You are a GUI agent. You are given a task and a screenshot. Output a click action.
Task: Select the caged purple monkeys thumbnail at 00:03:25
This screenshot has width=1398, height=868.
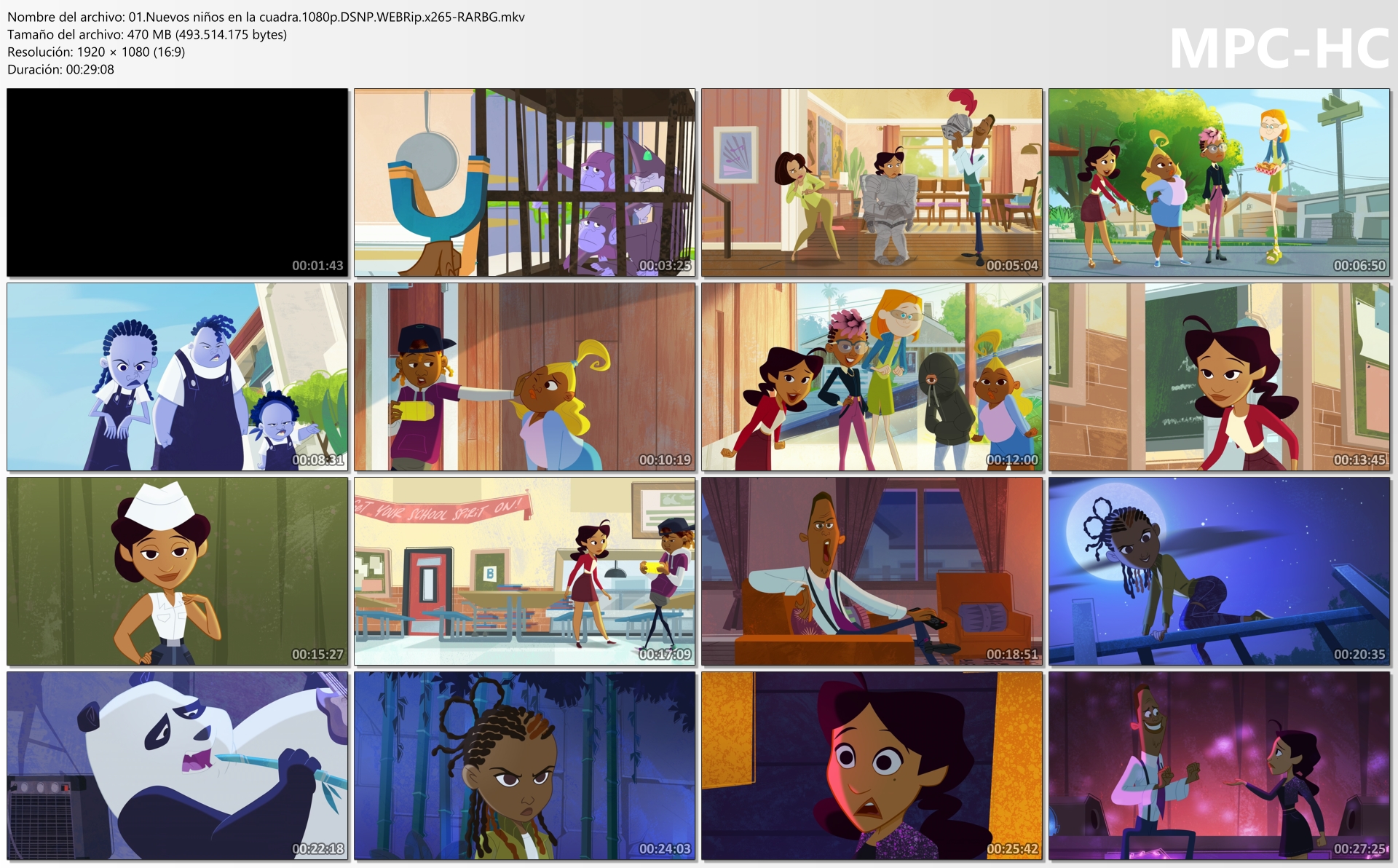click(524, 183)
